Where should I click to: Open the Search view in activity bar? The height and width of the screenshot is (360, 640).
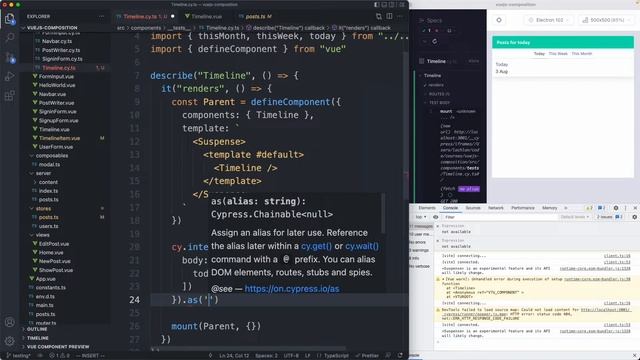click(x=10, y=38)
